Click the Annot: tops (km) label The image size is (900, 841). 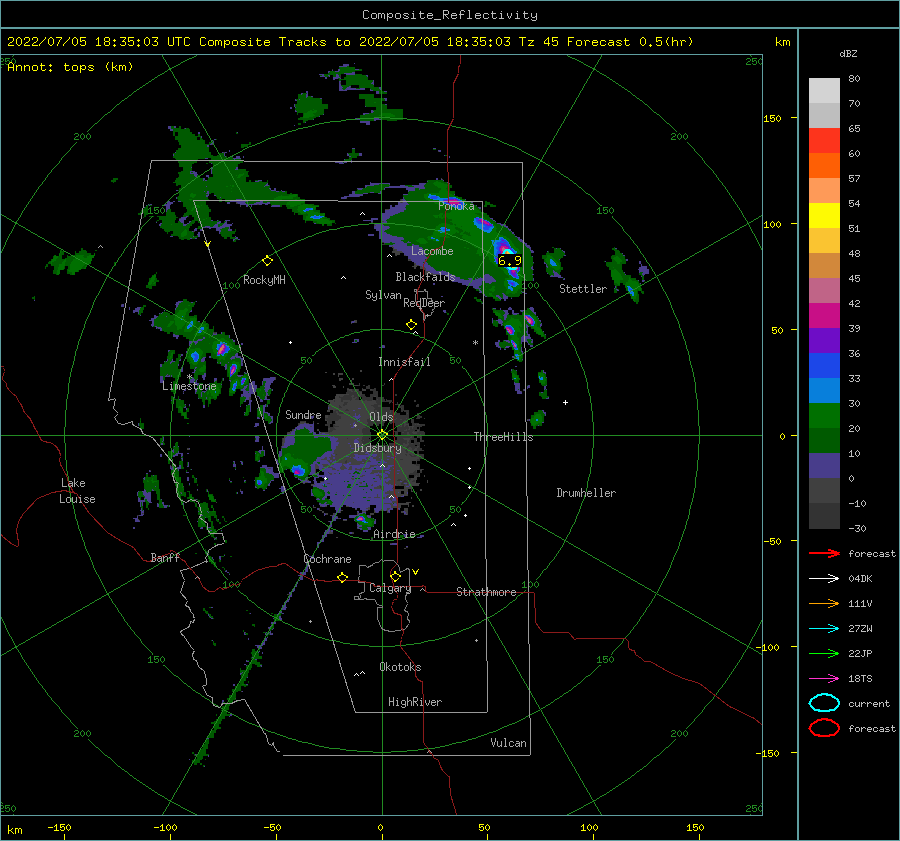[x=70, y=67]
